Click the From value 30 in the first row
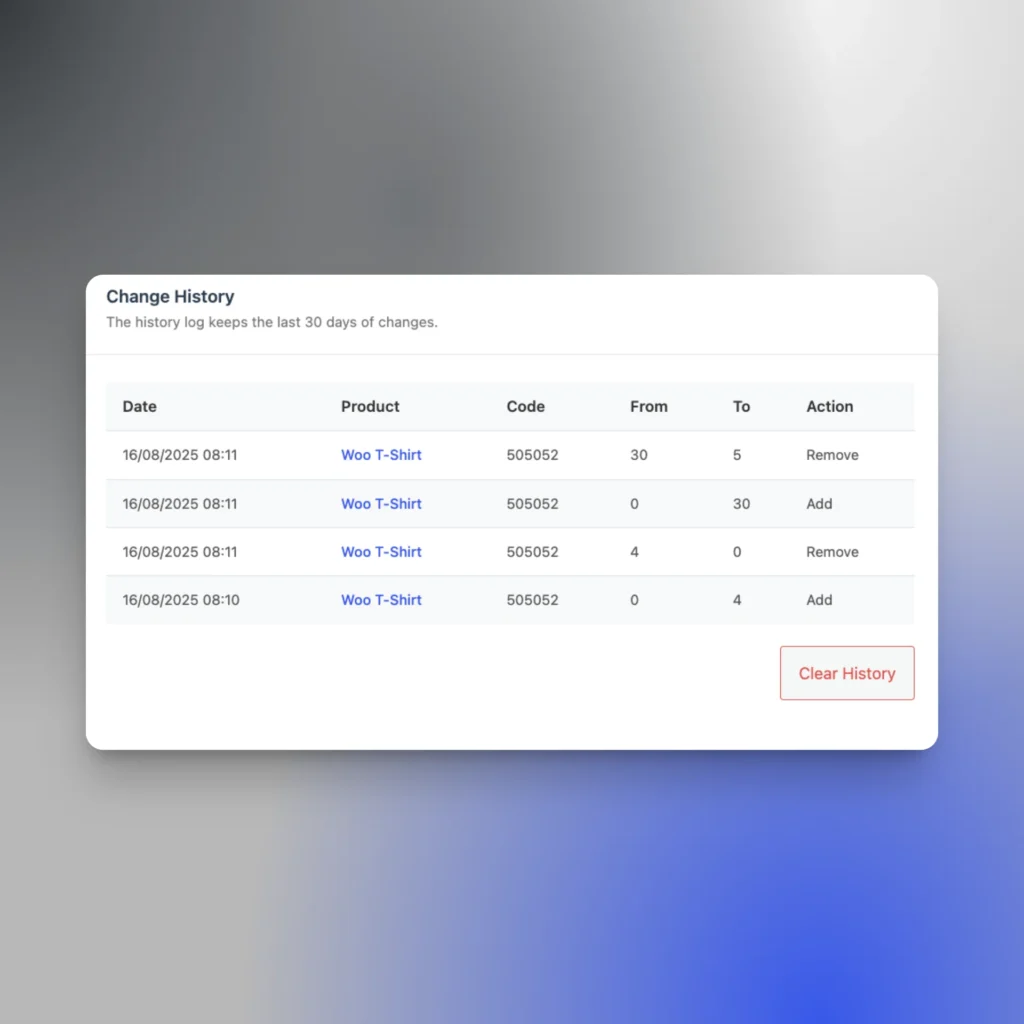Image resolution: width=1024 pixels, height=1024 pixels. coord(638,455)
